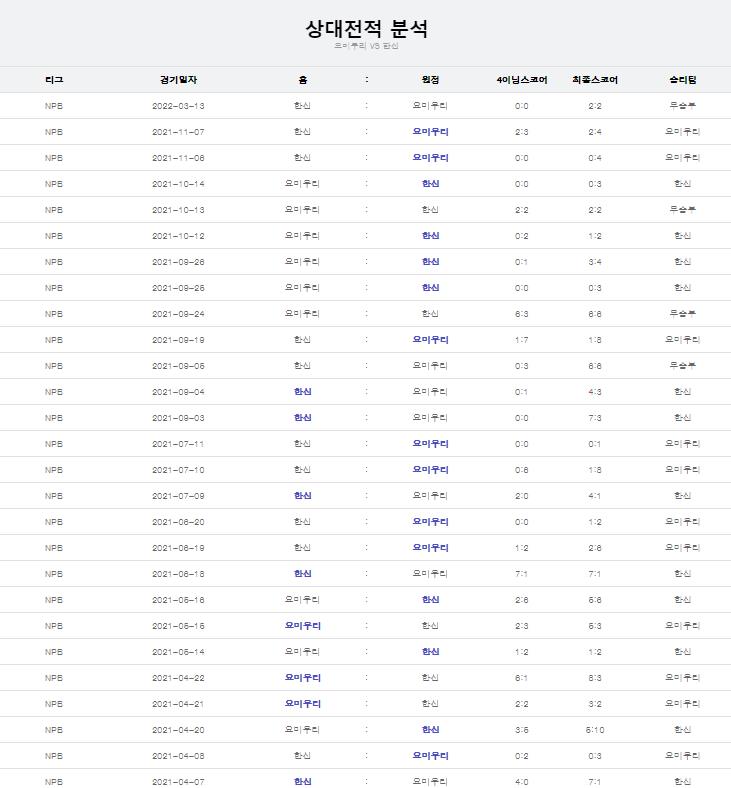Select the date cell '2021-09-19'
Screen dimensions: 731x788
[178, 340]
